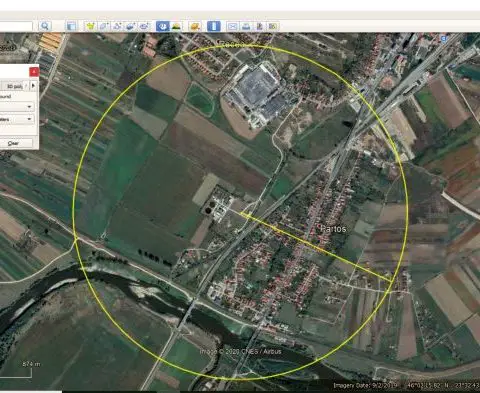
Task: Click the View in Google Maps icon
Action: coord(273,26)
